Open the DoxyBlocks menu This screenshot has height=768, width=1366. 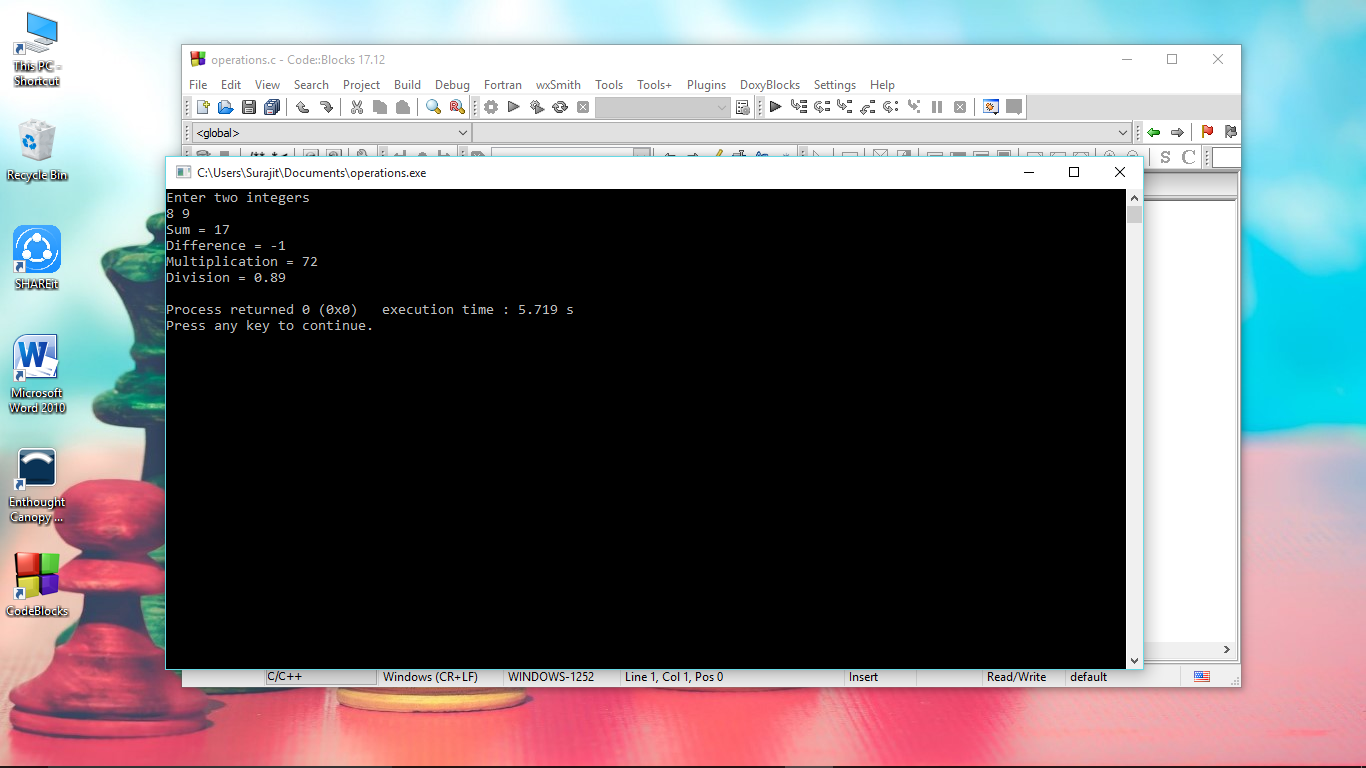tap(770, 85)
